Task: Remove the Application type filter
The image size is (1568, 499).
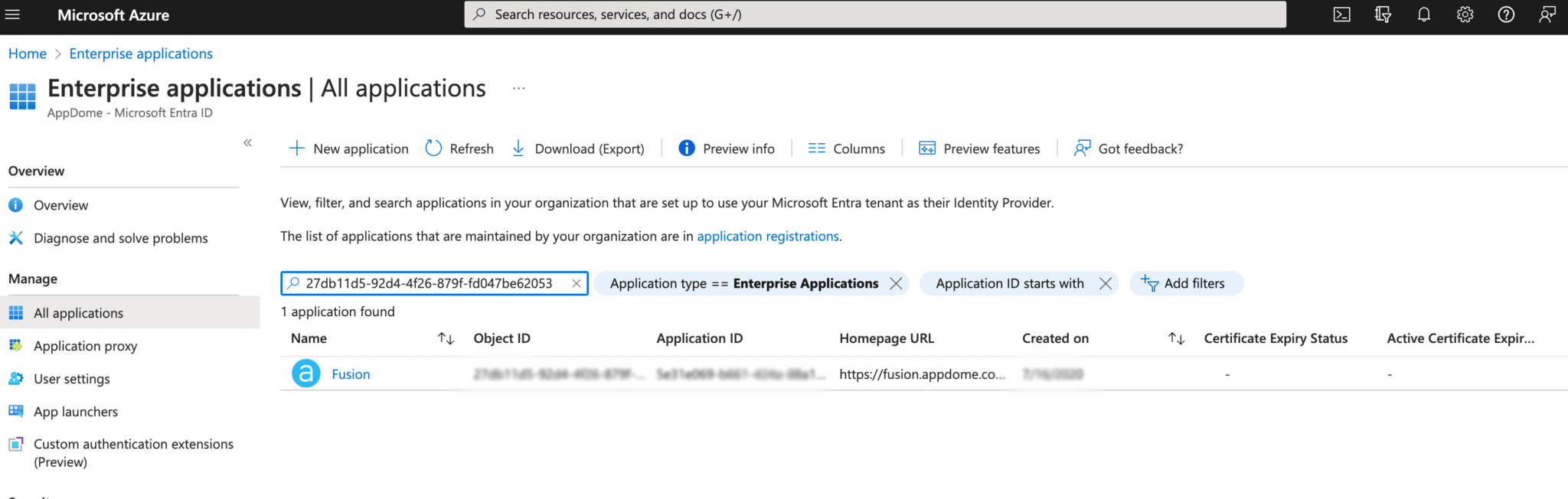Action: click(896, 284)
